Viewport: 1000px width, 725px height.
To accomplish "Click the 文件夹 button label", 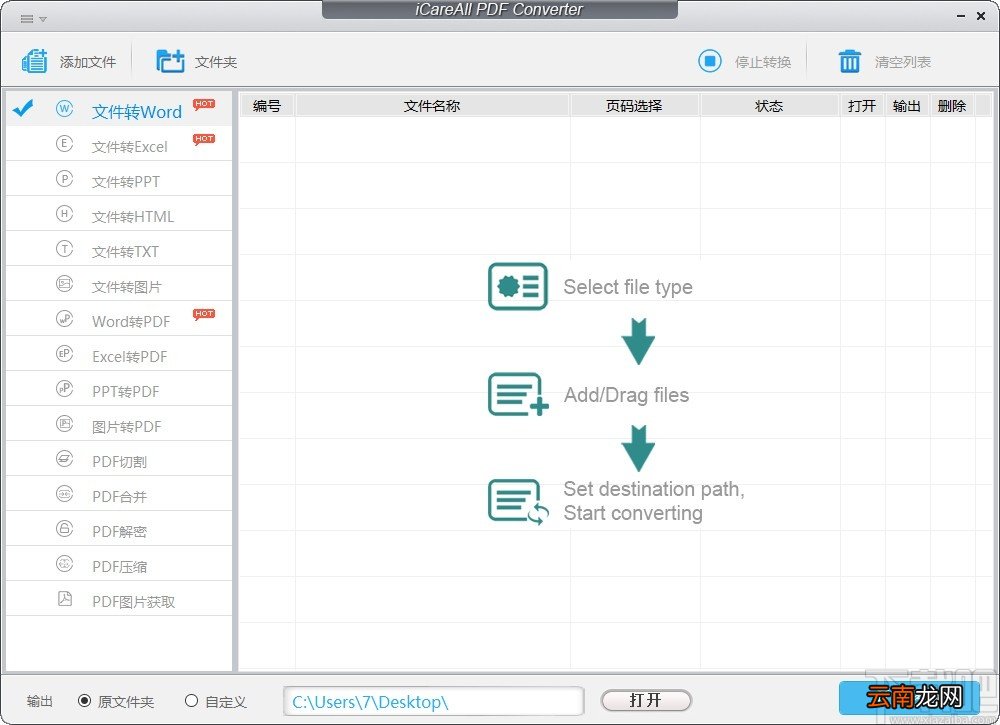I will 216,62.
